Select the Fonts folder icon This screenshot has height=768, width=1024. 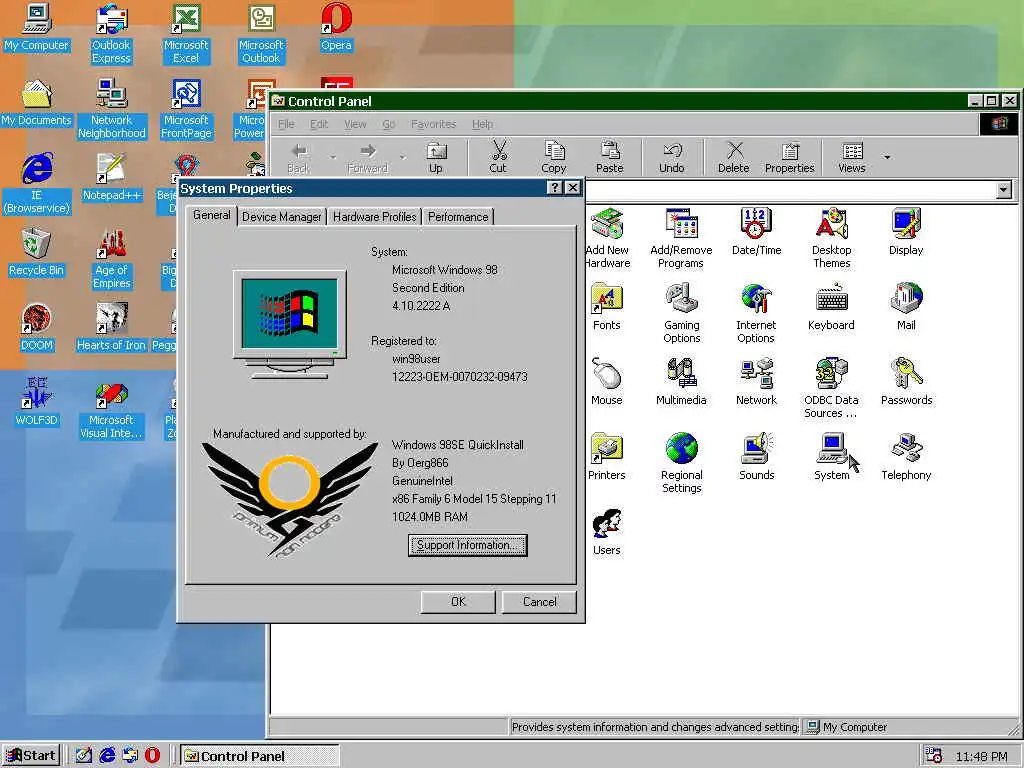(x=607, y=307)
